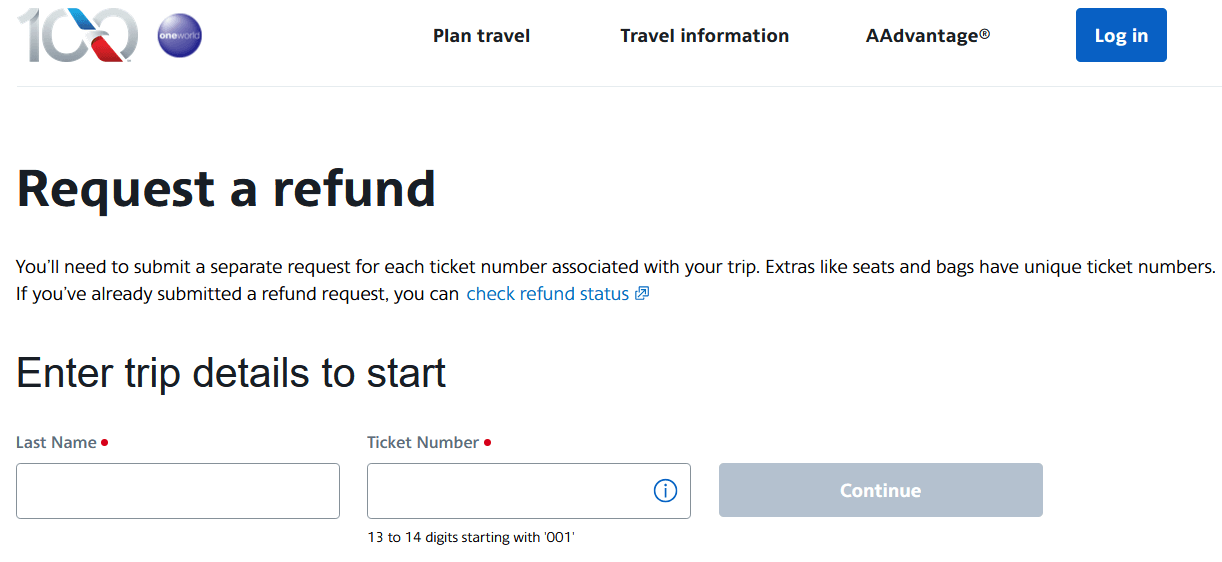
Task: Click the Enter trip details to start heading
Action: point(231,373)
